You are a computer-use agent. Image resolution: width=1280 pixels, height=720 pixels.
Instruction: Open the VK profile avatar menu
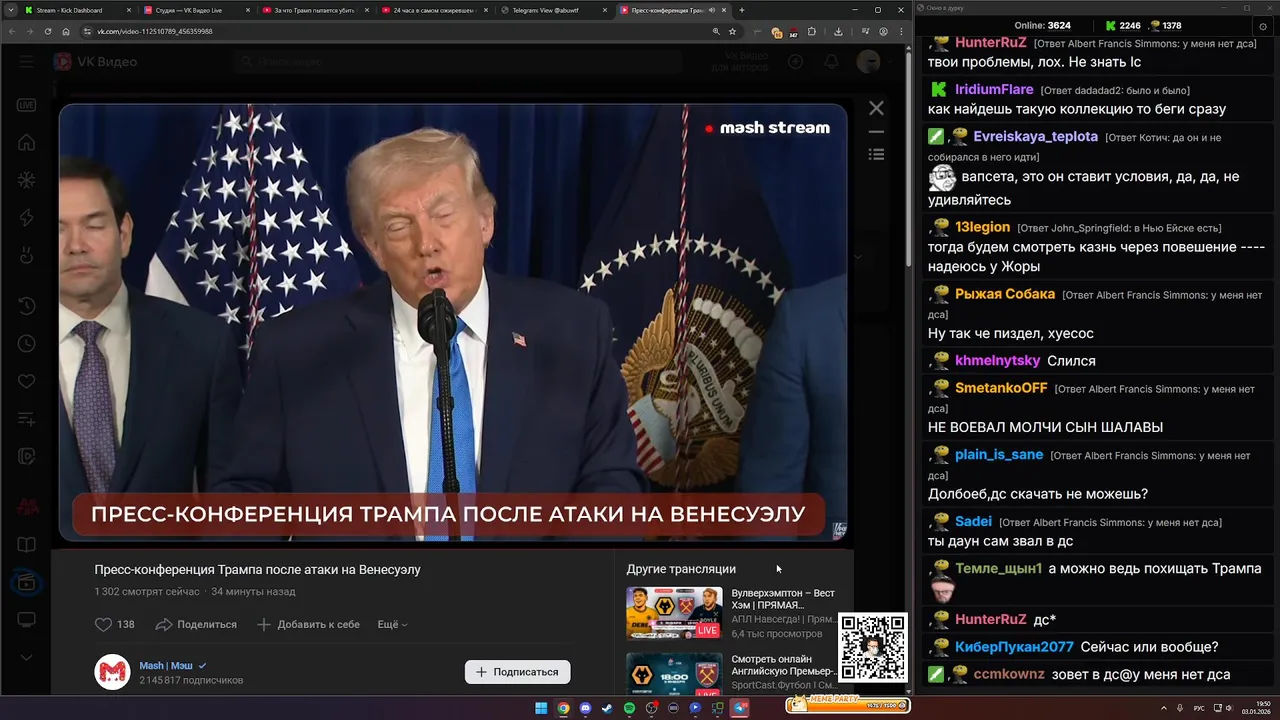(868, 62)
